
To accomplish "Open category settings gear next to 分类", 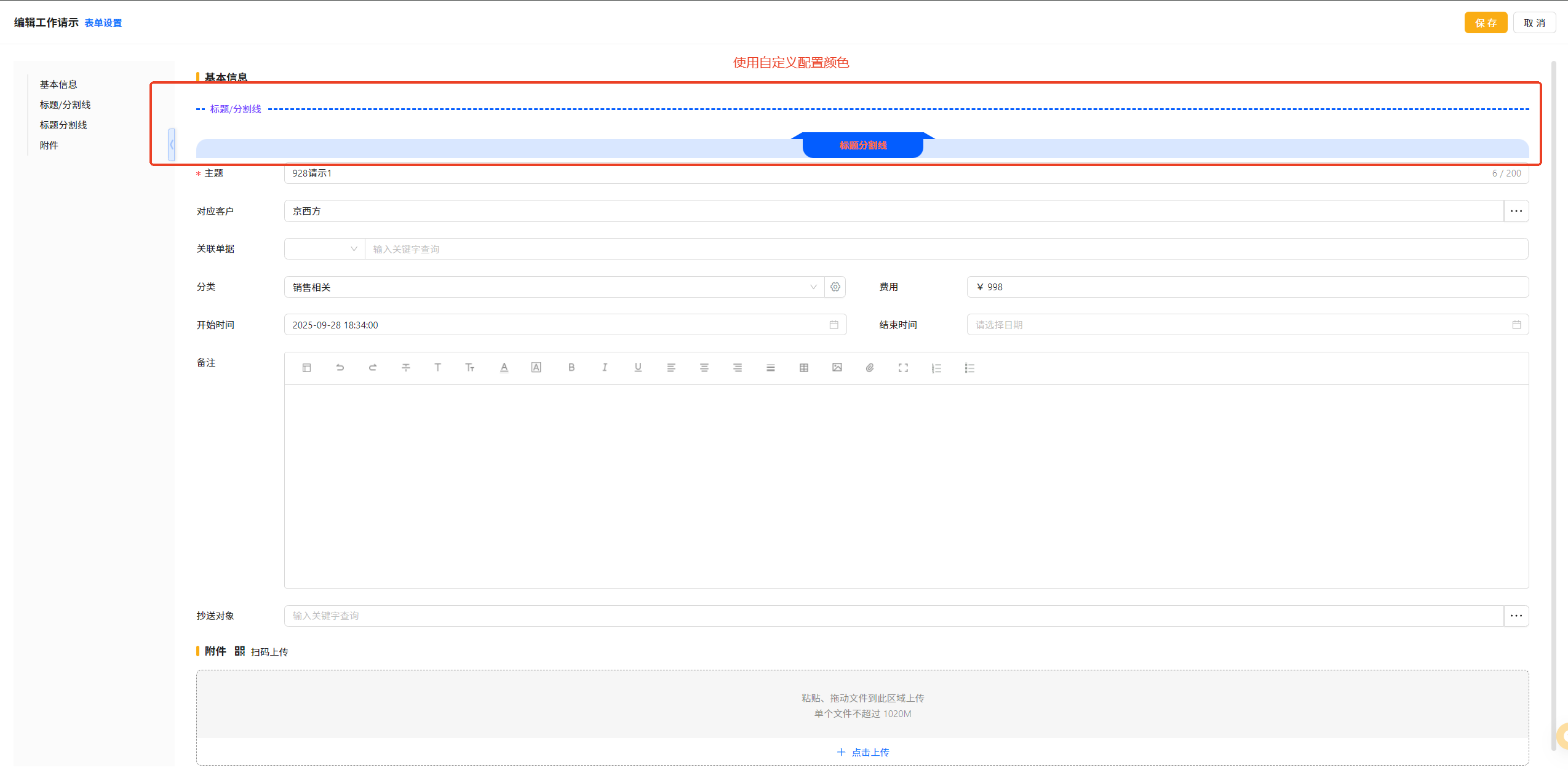I will point(835,287).
